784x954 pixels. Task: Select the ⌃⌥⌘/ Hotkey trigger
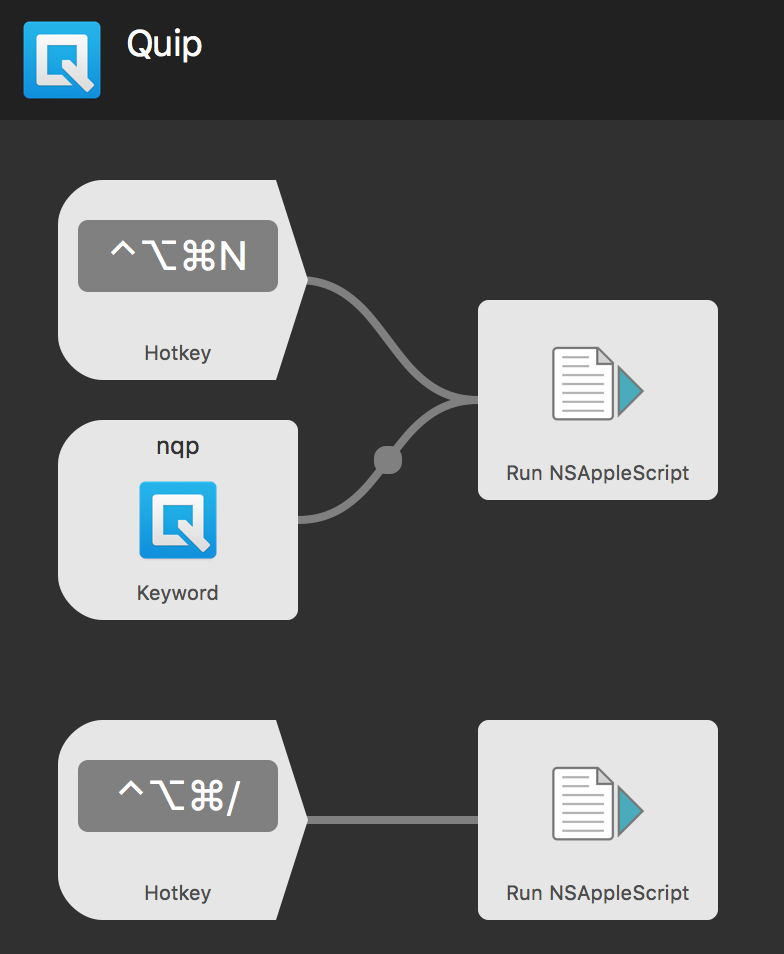pos(182,820)
